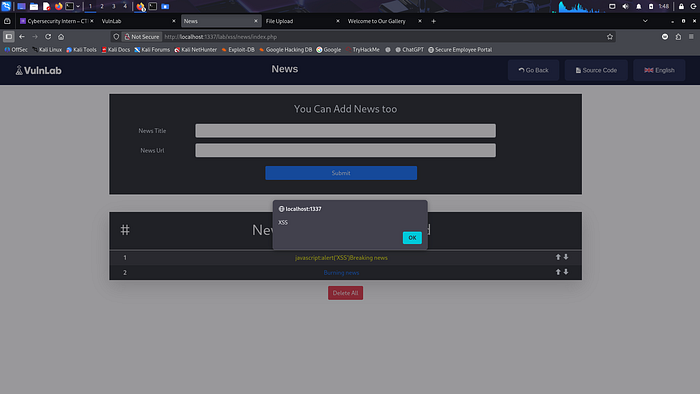The width and height of the screenshot is (700, 394).
Task: Click the Not Secure connection indicator
Action: [142, 37]
